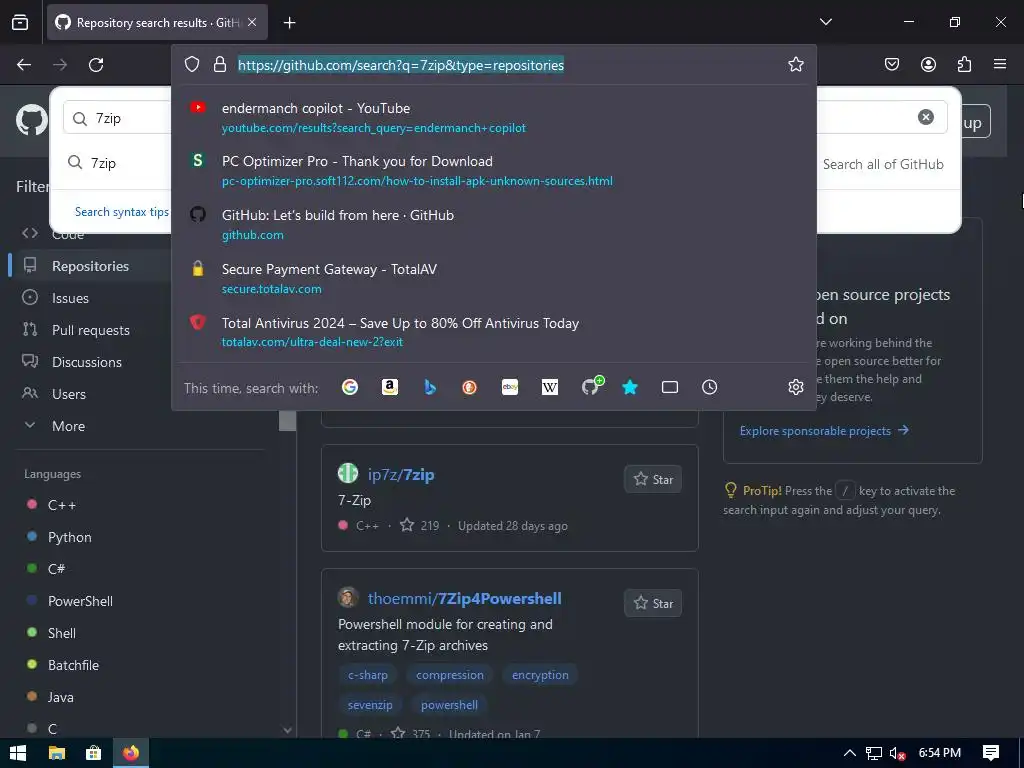Open the Firefox hamburger menu
Viewport: 1024px width, 768px height.
click(1000, 65)
